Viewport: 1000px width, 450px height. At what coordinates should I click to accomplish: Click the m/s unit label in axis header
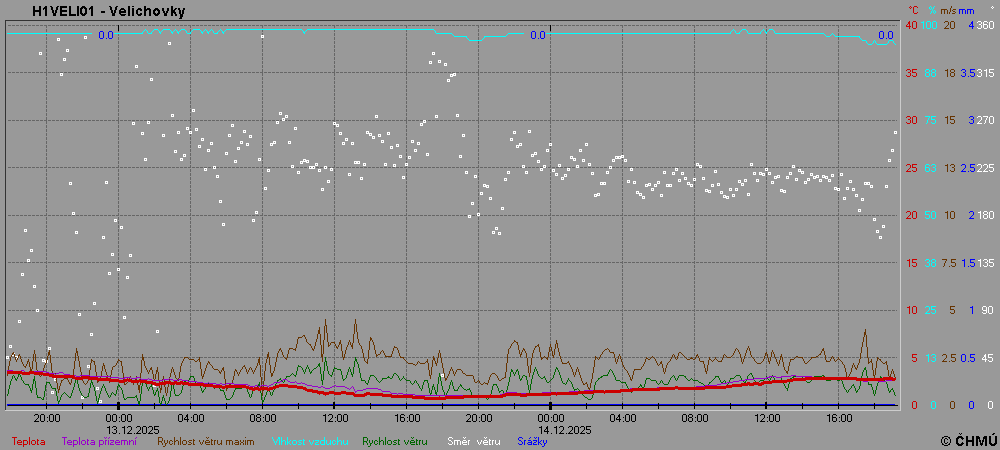pyautogui.click(x=949, y=11)
